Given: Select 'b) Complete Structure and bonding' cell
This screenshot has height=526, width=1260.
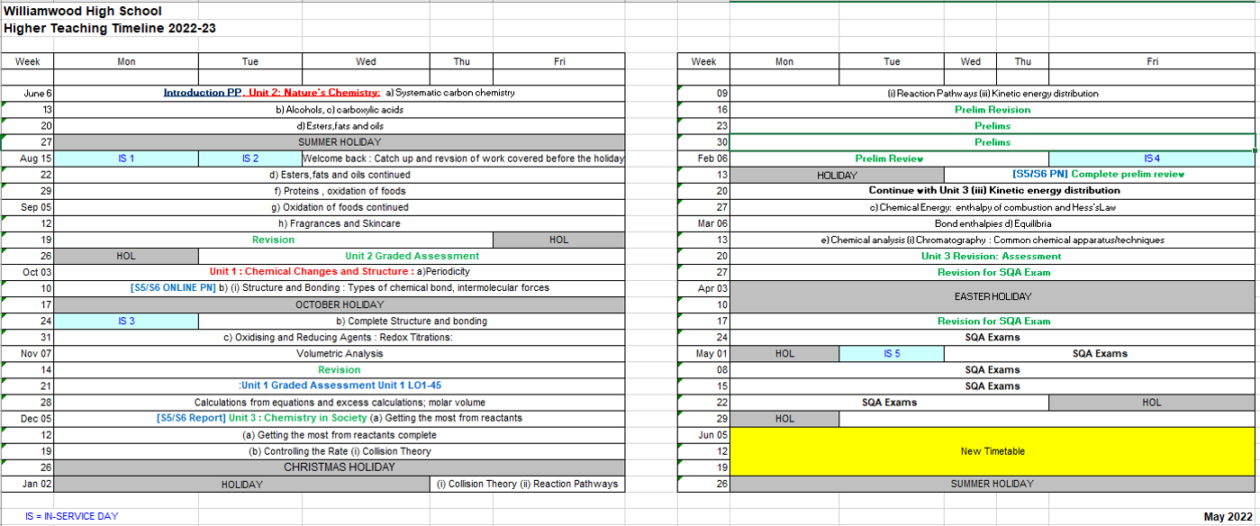Looking at the screenshot, I should coord(412,321).
